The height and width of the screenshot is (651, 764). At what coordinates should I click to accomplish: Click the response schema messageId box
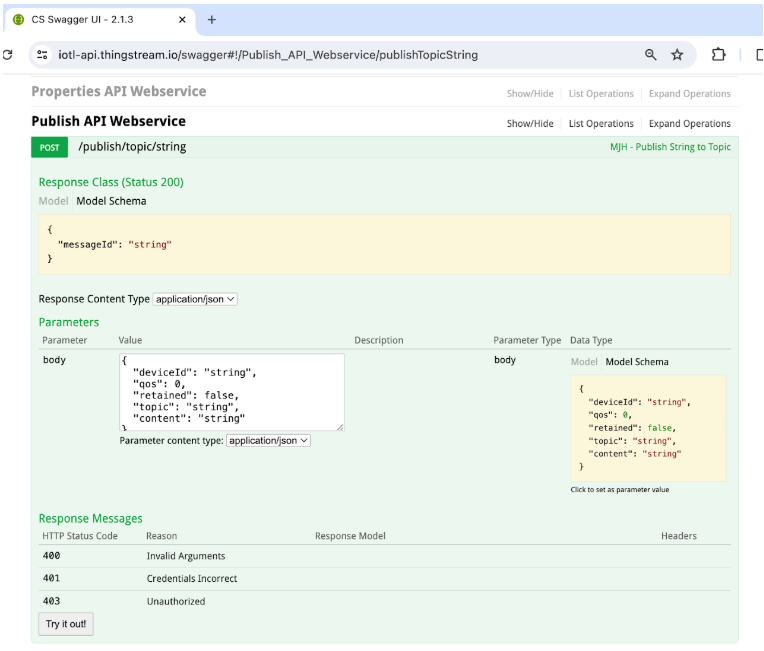coord(384,244)
